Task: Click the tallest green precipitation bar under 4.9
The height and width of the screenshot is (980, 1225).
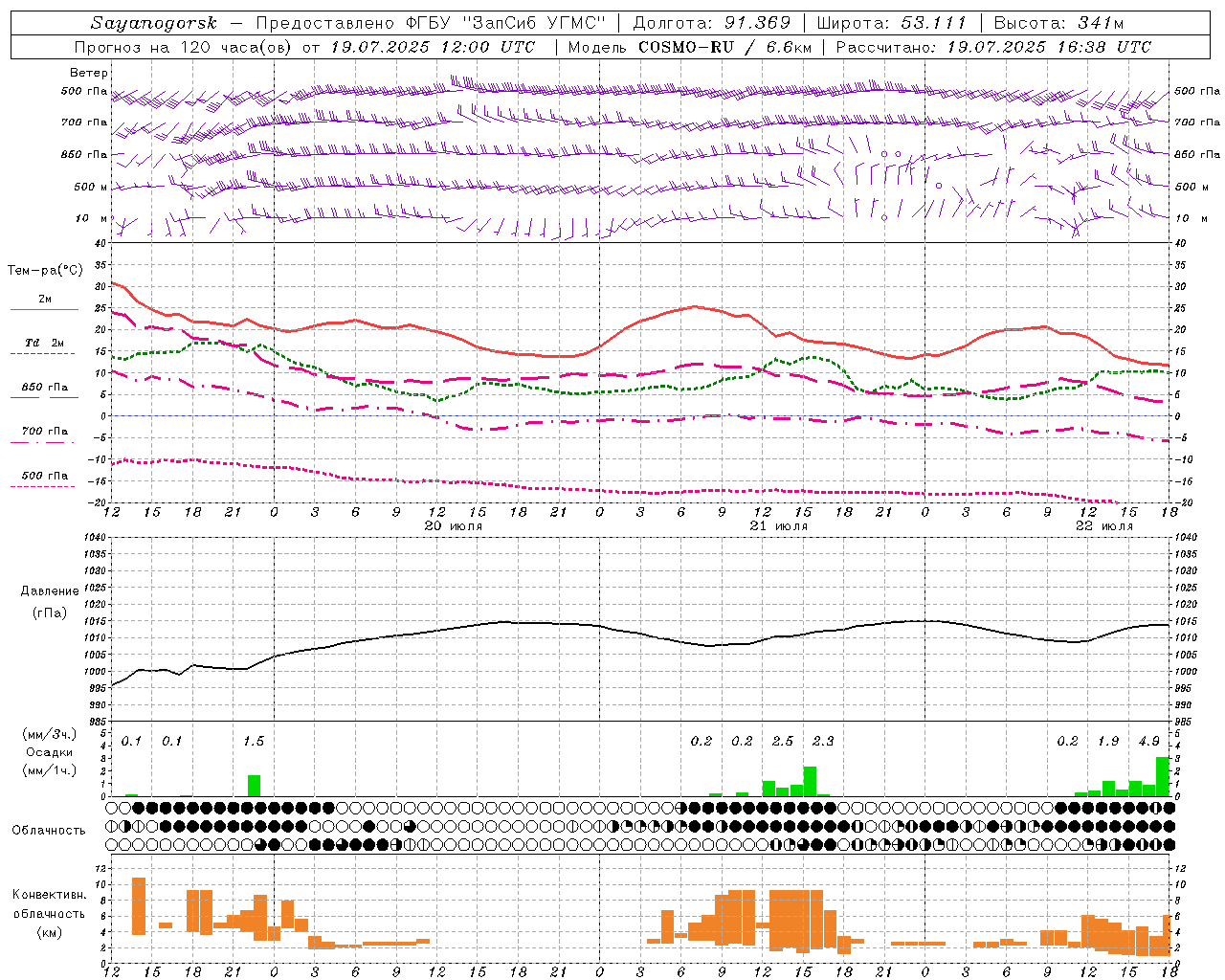Action: pos(1163,776)
